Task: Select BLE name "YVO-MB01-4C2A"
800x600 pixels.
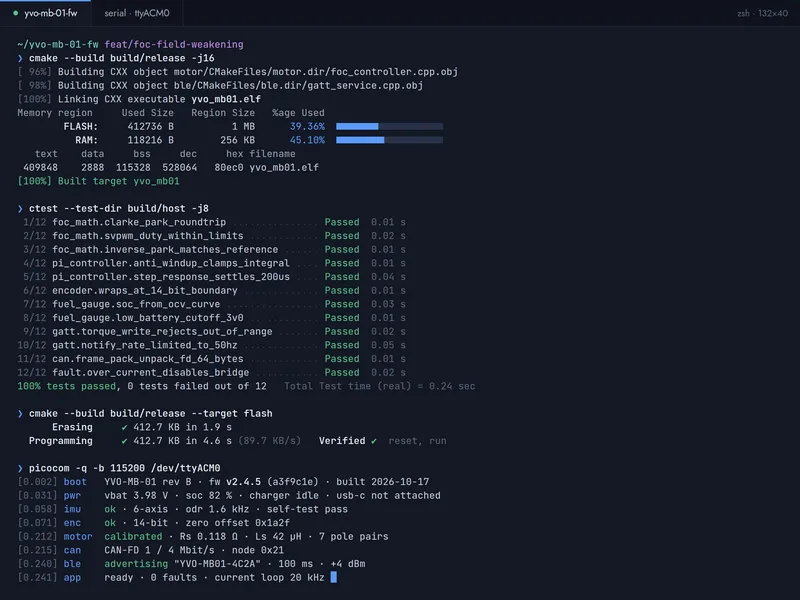Action: pos(217,564)
